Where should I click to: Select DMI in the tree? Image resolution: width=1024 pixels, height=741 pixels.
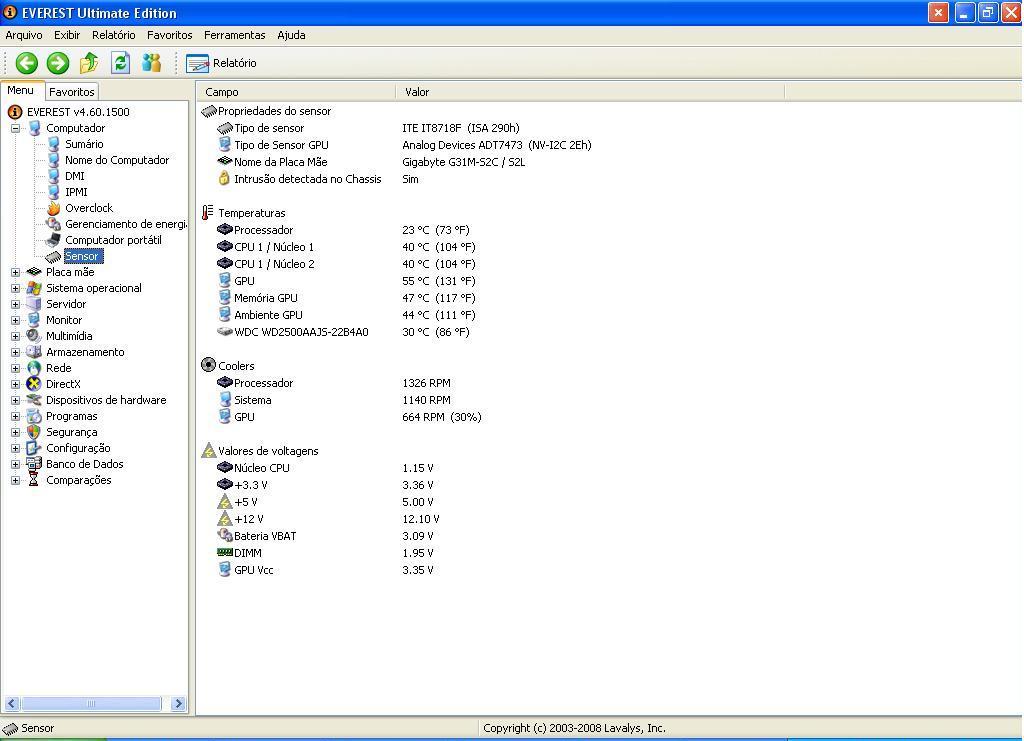coord(74,176)
